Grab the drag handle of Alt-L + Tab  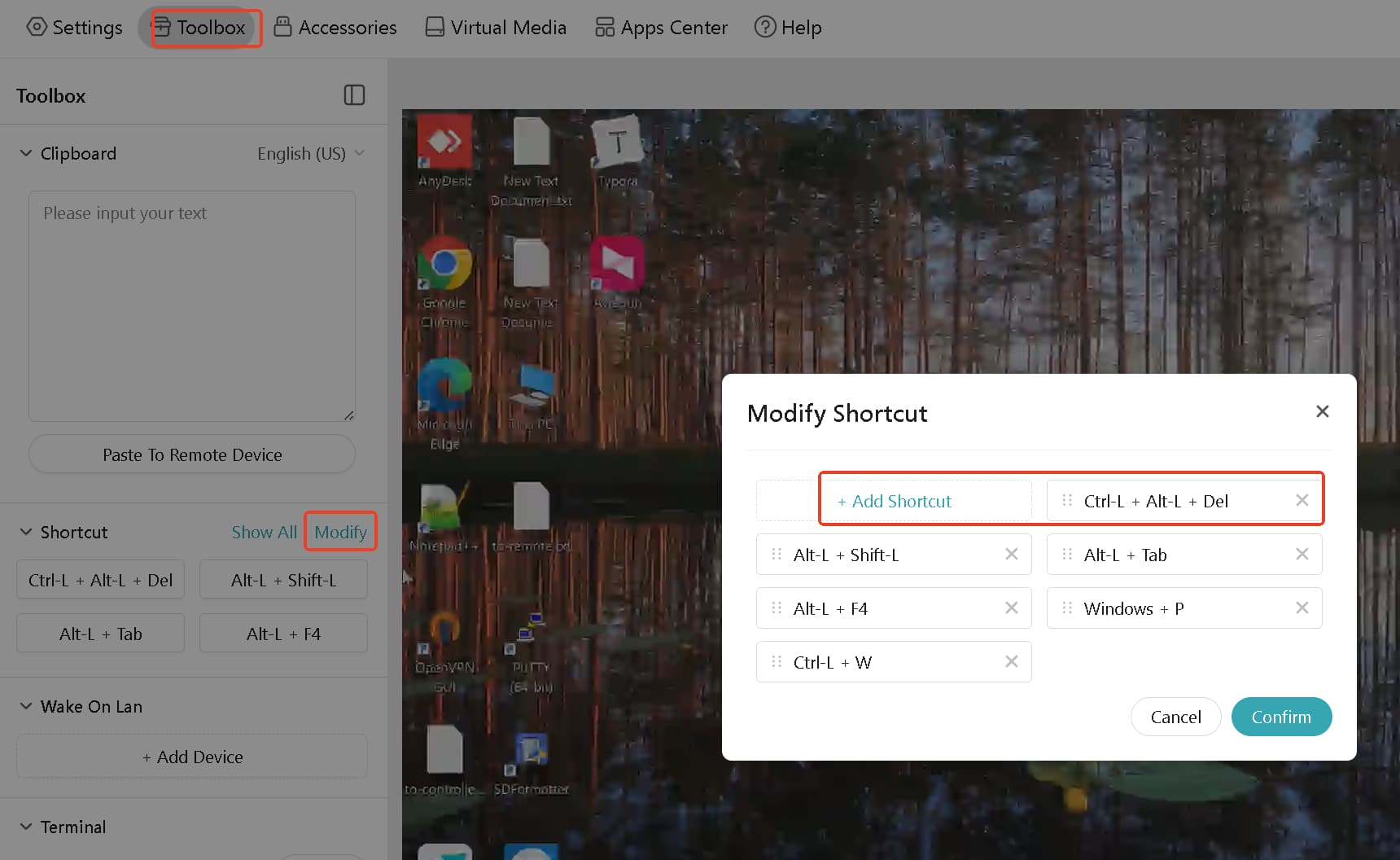1067,554
